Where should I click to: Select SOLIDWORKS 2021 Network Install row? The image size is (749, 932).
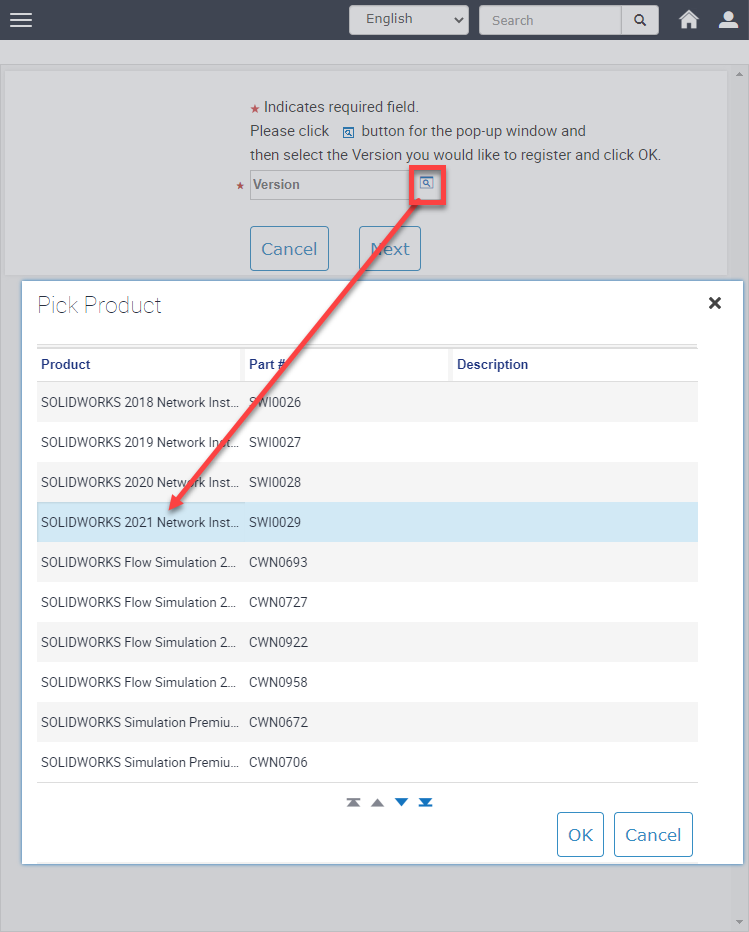[x=140, y=522]
